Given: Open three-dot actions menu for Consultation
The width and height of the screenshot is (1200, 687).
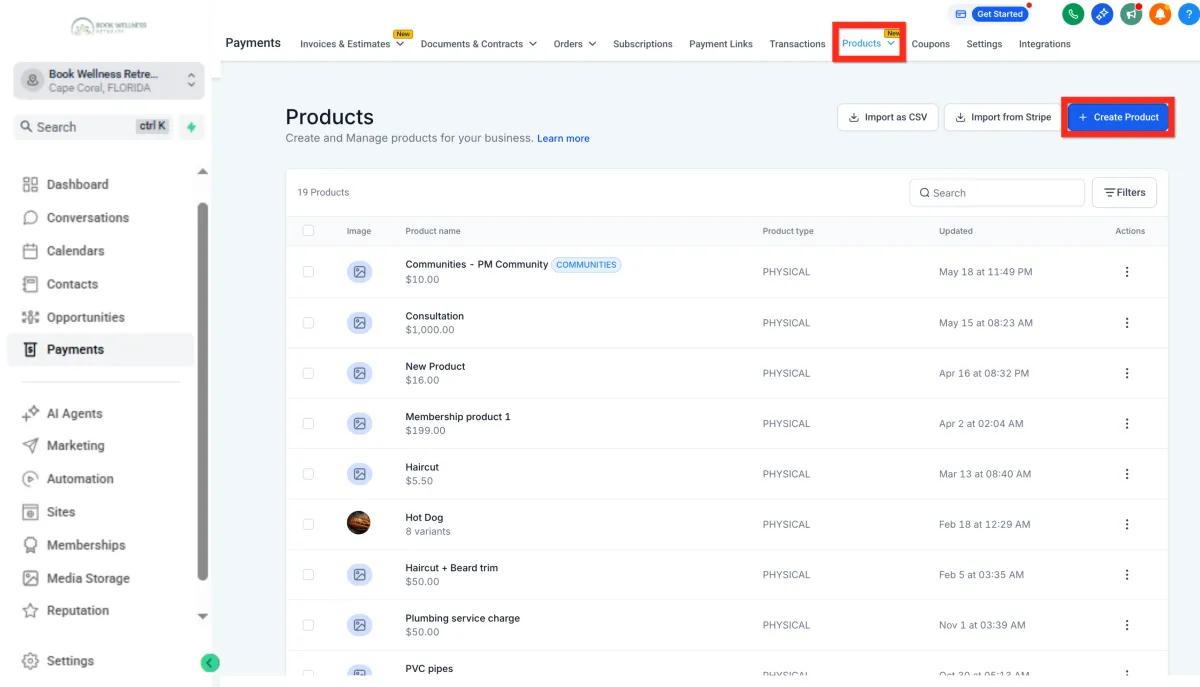Looking at the screenshot, I should [x=1127, y=323].
